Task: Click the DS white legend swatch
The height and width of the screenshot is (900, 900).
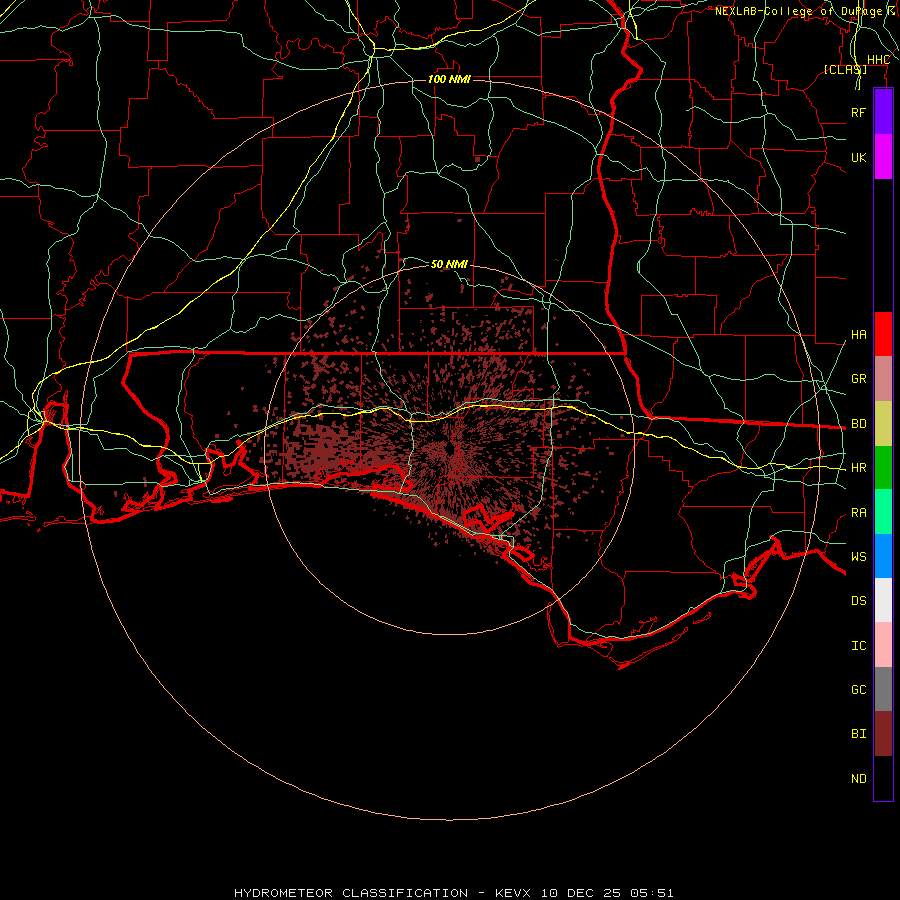Action: coord(883,600)
